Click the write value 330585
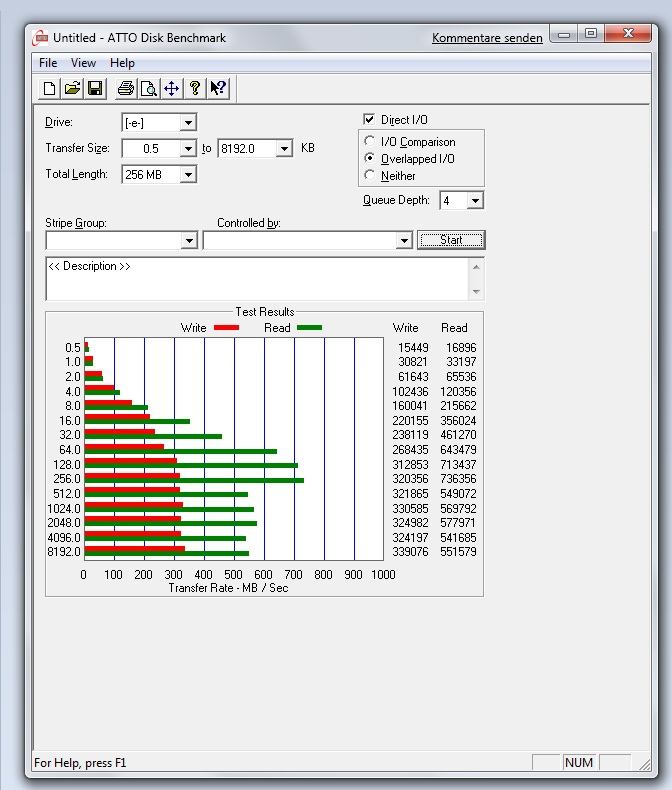This screenshot has height=790, width=672. [410, 509]
